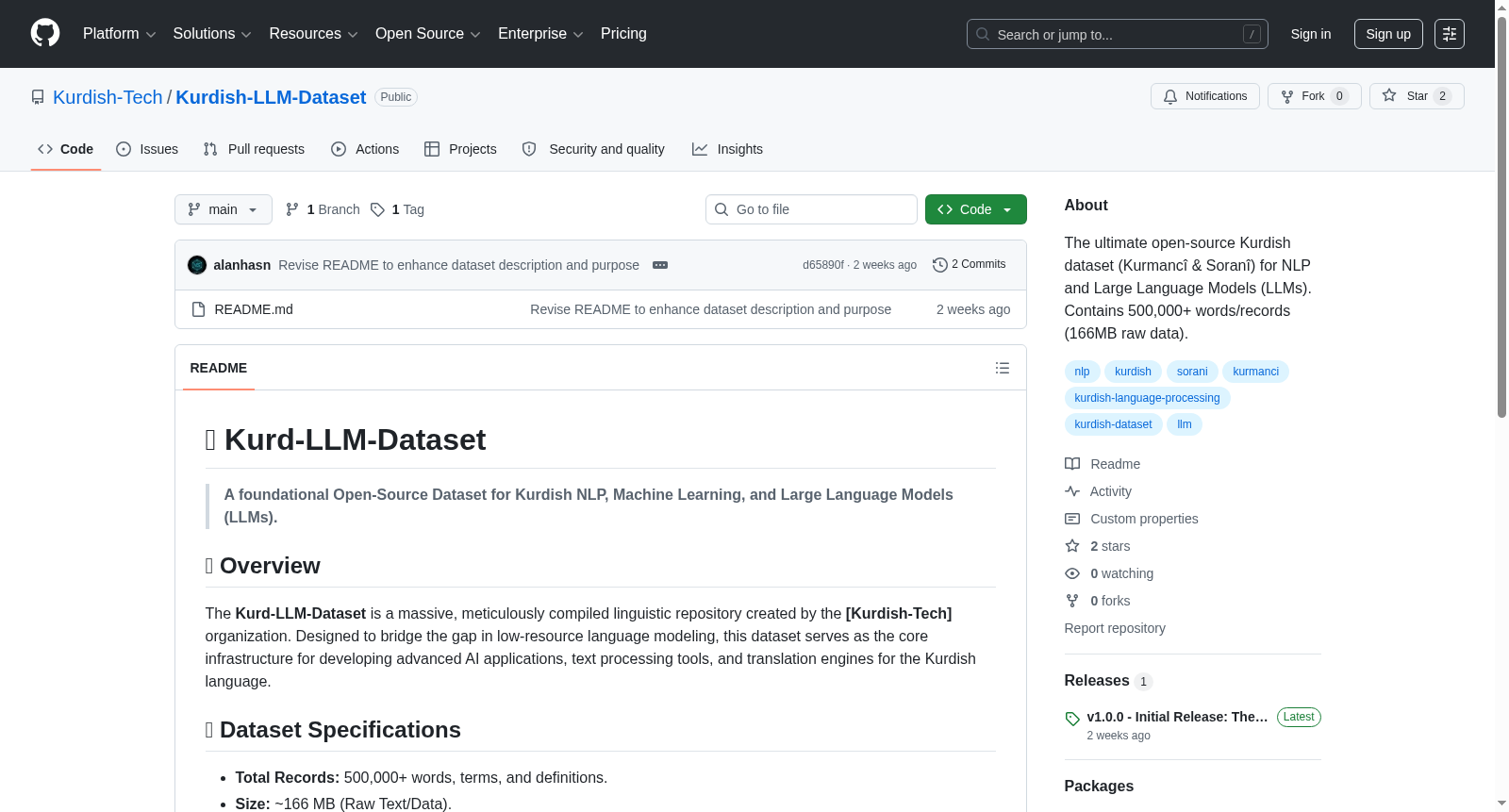
Task: Open Kurdish-Tech organization link
Action: point(108,97)
